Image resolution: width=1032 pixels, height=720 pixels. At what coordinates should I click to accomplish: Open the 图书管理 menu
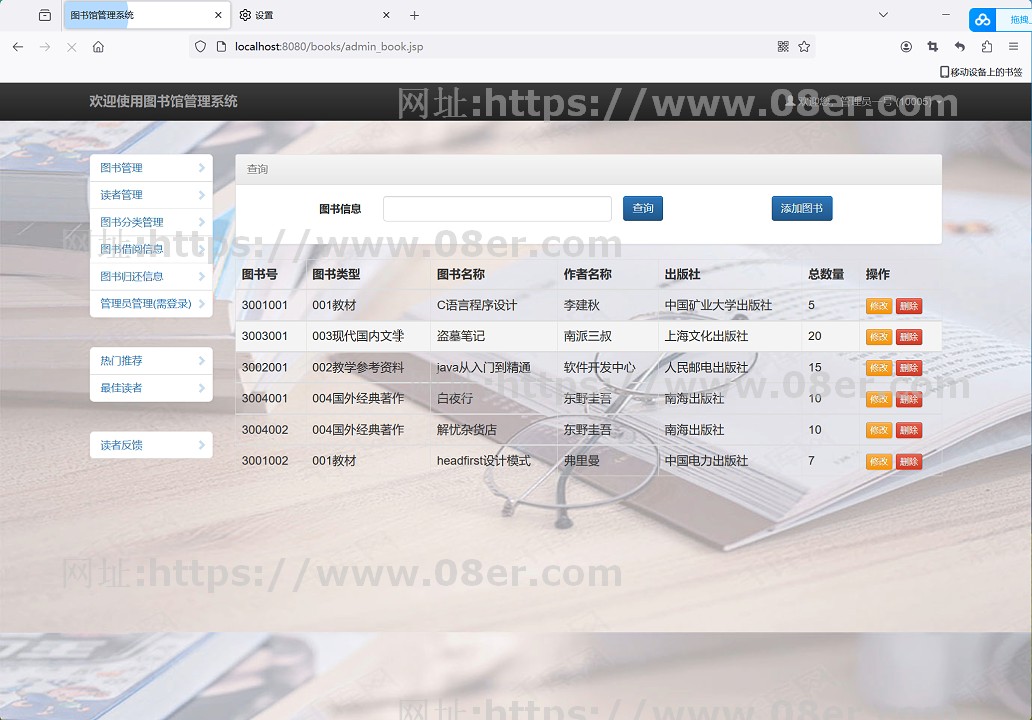151,168
